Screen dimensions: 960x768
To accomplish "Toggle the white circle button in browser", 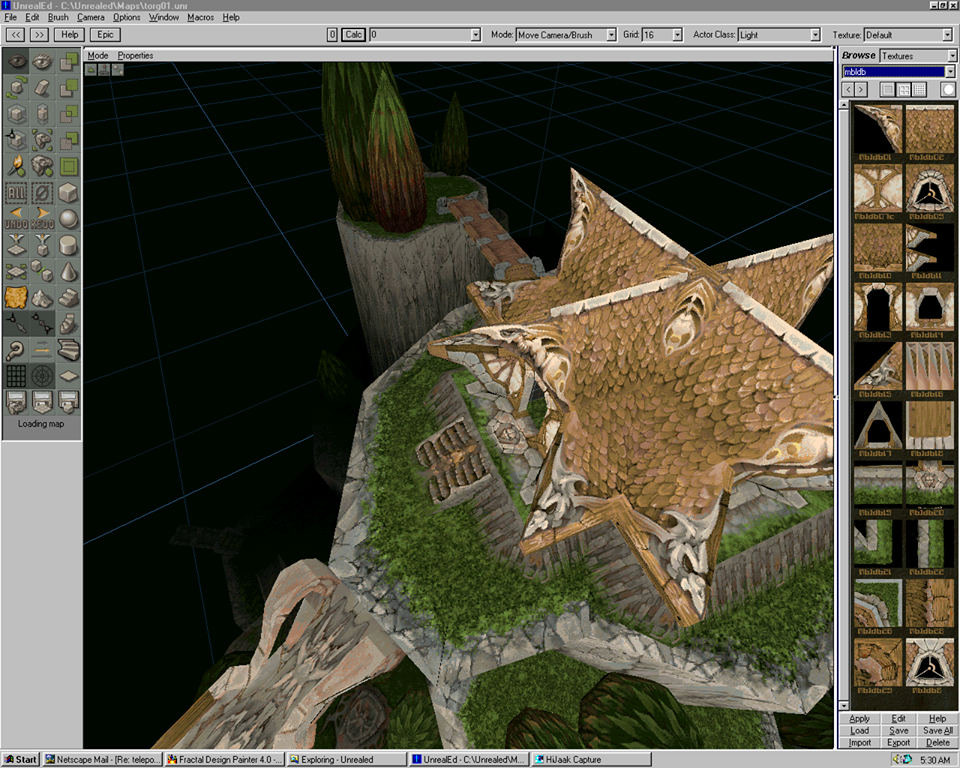I will click(x=947, y=90).
